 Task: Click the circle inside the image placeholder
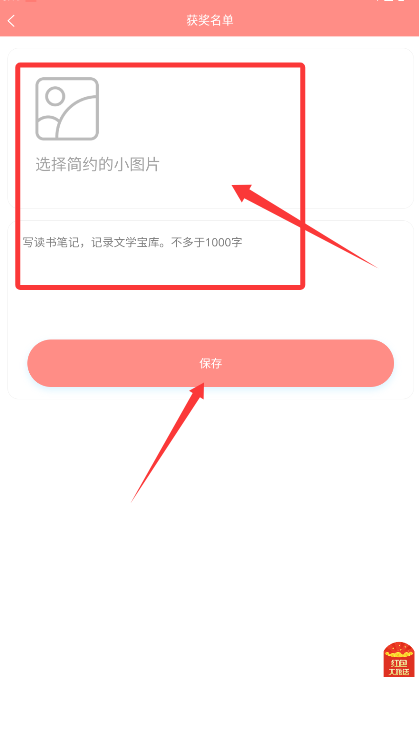click(x=56, y=96)
